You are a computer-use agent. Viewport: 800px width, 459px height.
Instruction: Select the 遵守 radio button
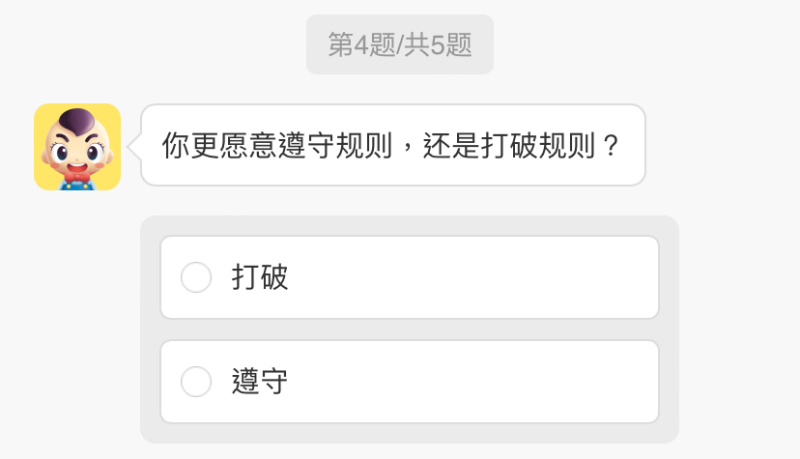(x=196, y=381)
